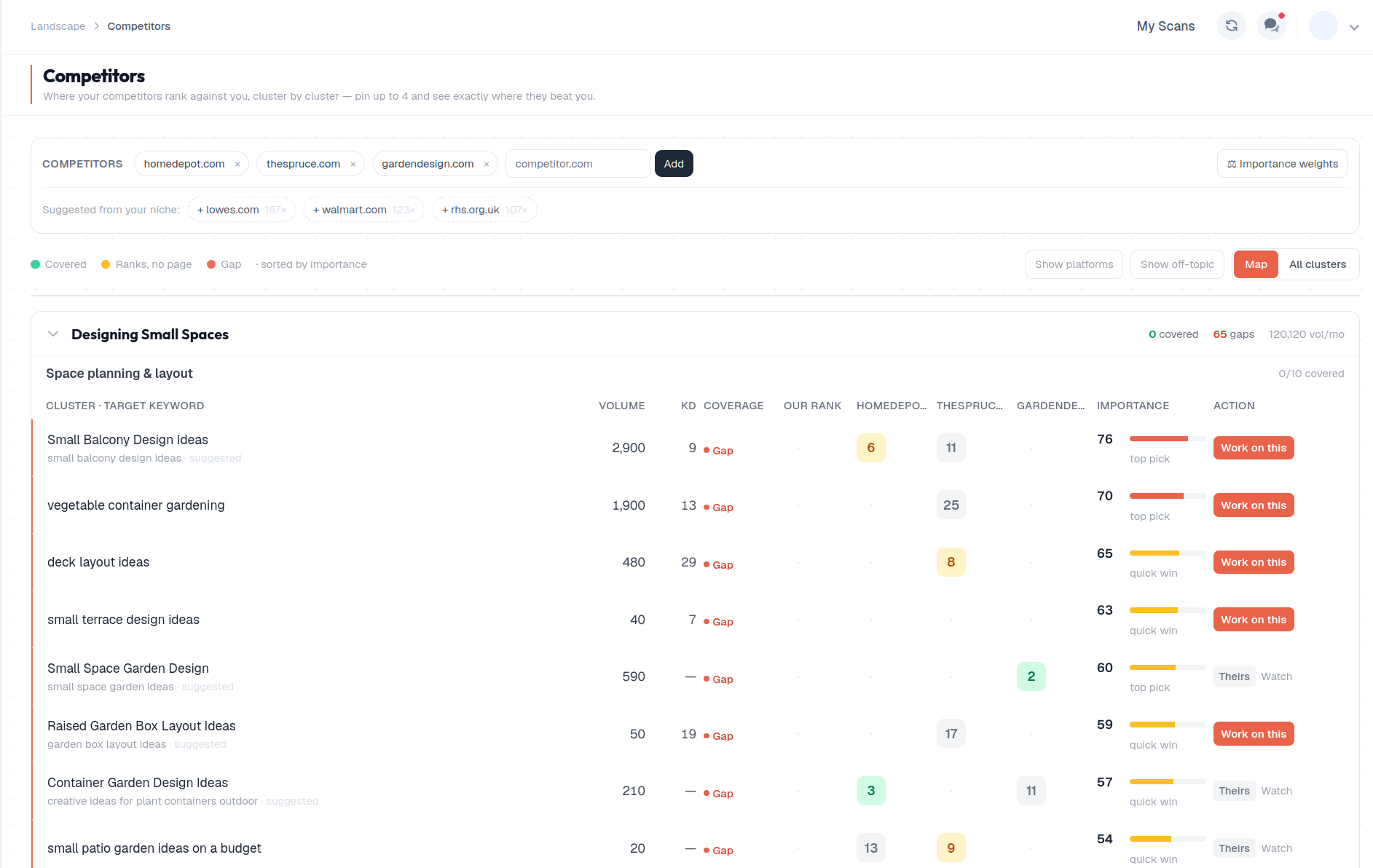Select Theirs for Container Garden Design Ideas

tap(1234, 791)
